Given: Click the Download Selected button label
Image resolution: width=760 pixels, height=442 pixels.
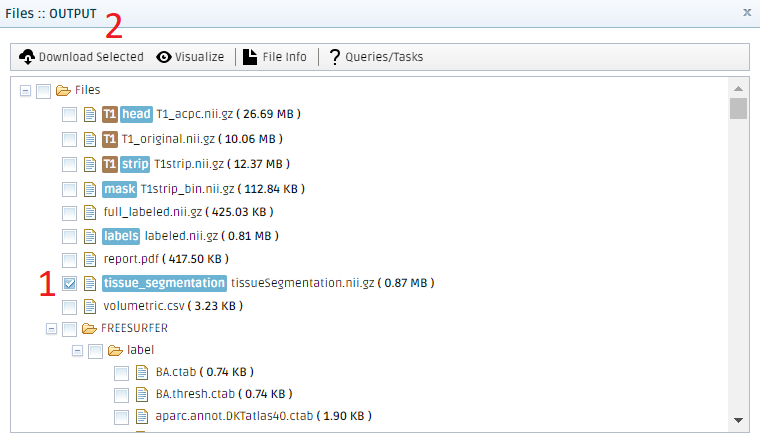Looking at the screenshot, I should pos(91,57).
